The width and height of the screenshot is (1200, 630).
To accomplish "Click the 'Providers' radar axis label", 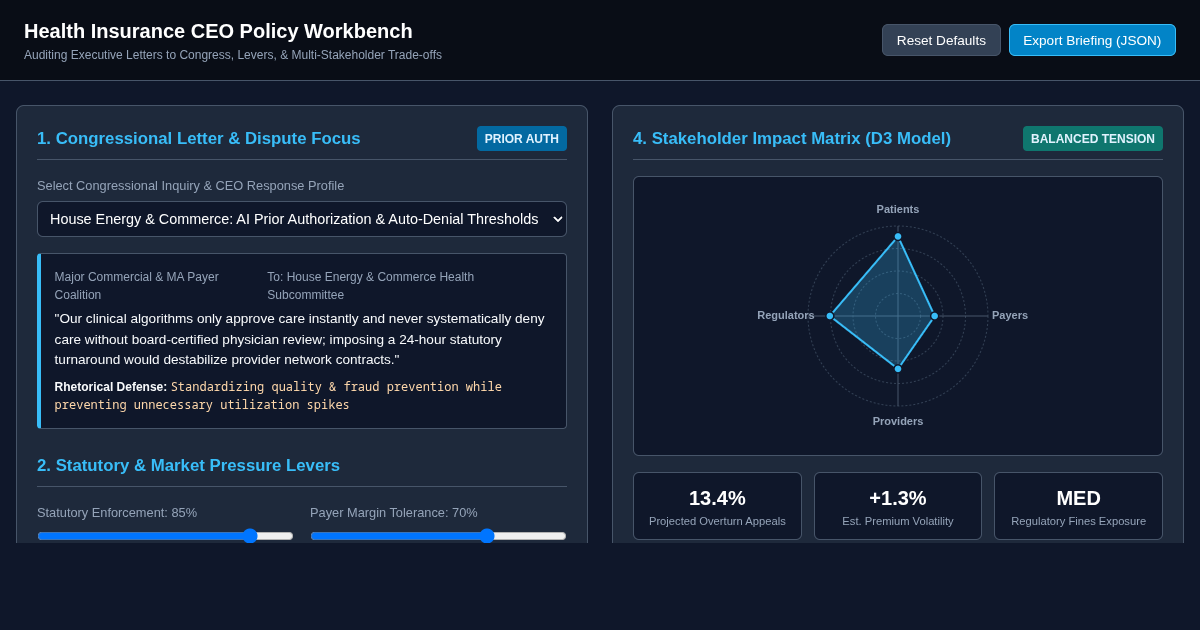I will (x=898, y=421).
